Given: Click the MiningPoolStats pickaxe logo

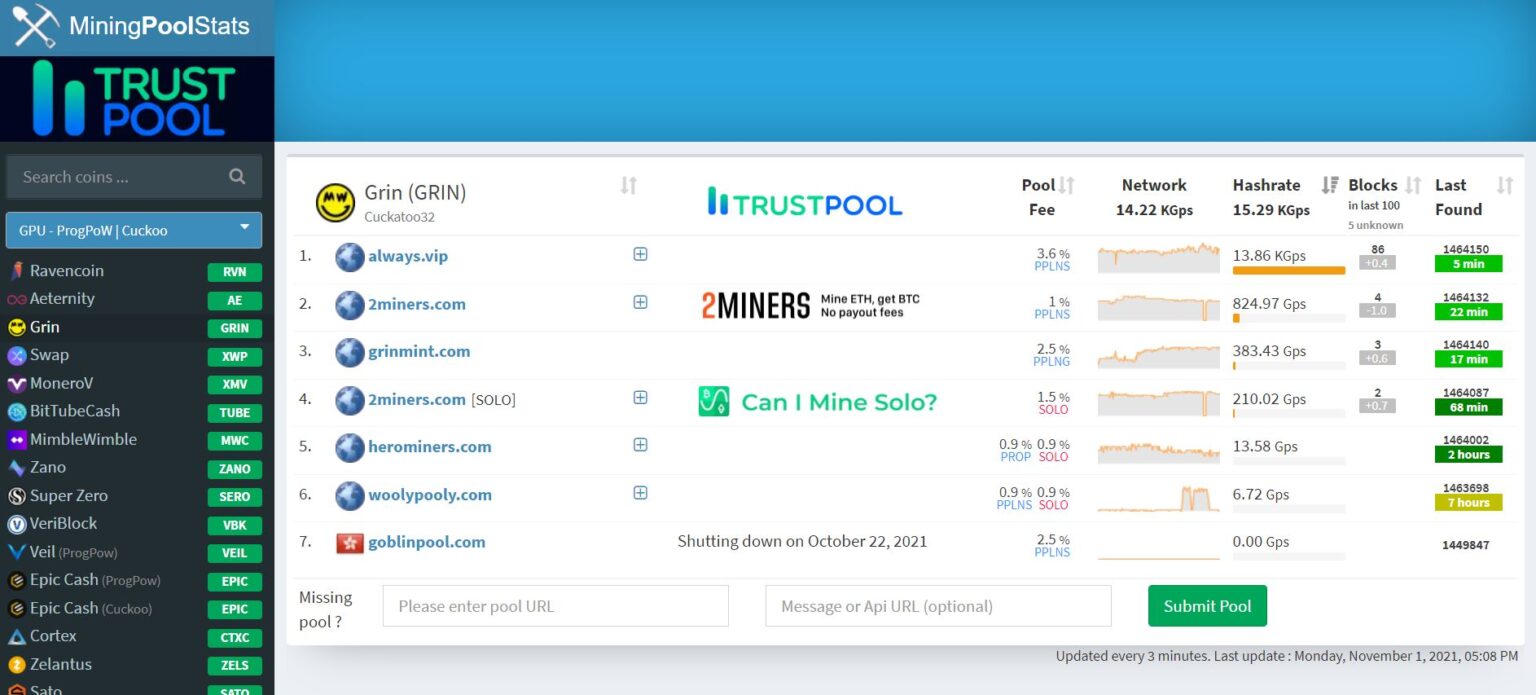Looking at the screenshot, I should (x=36, y=26).
